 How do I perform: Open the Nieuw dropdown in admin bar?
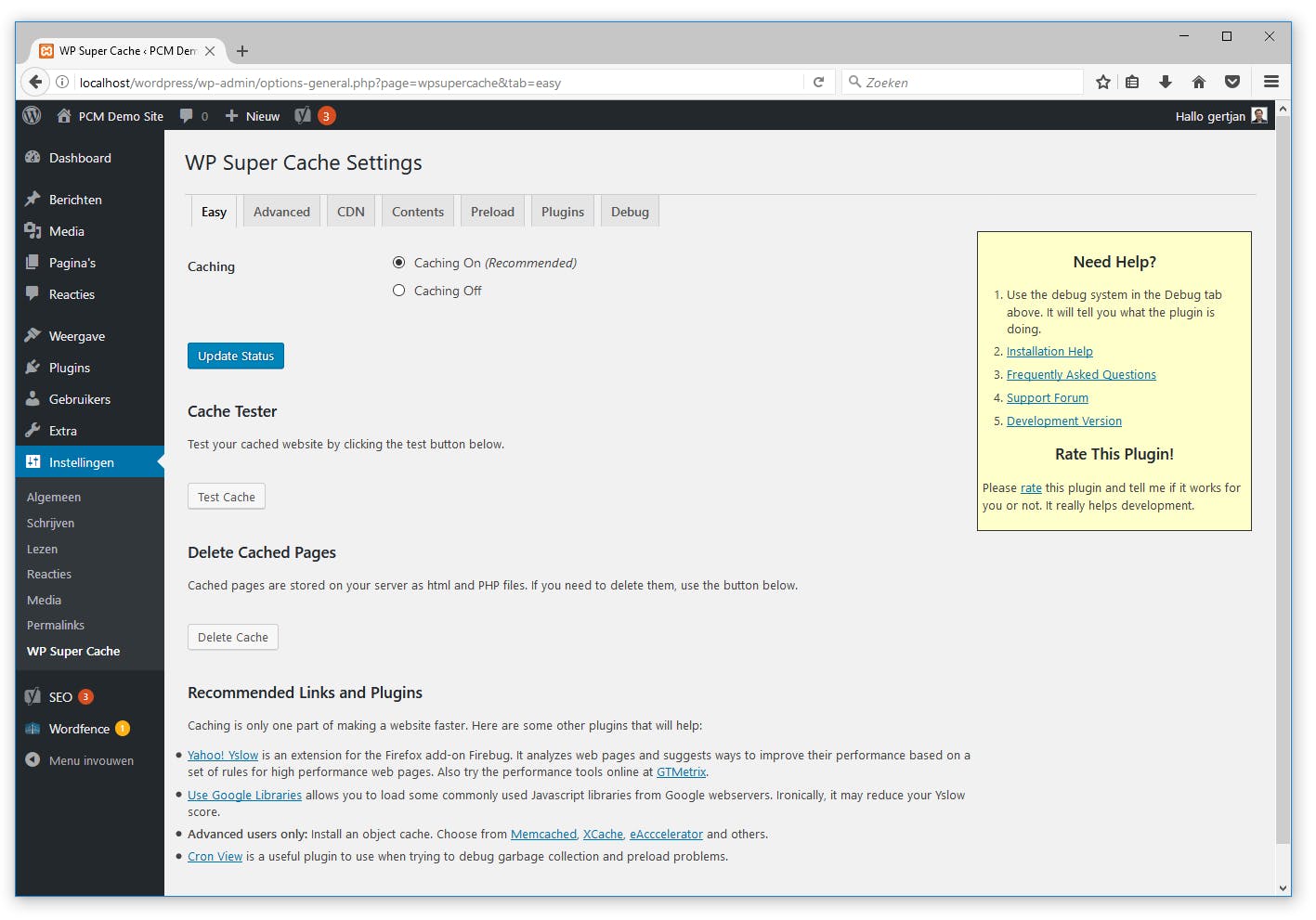coord(253,116)
